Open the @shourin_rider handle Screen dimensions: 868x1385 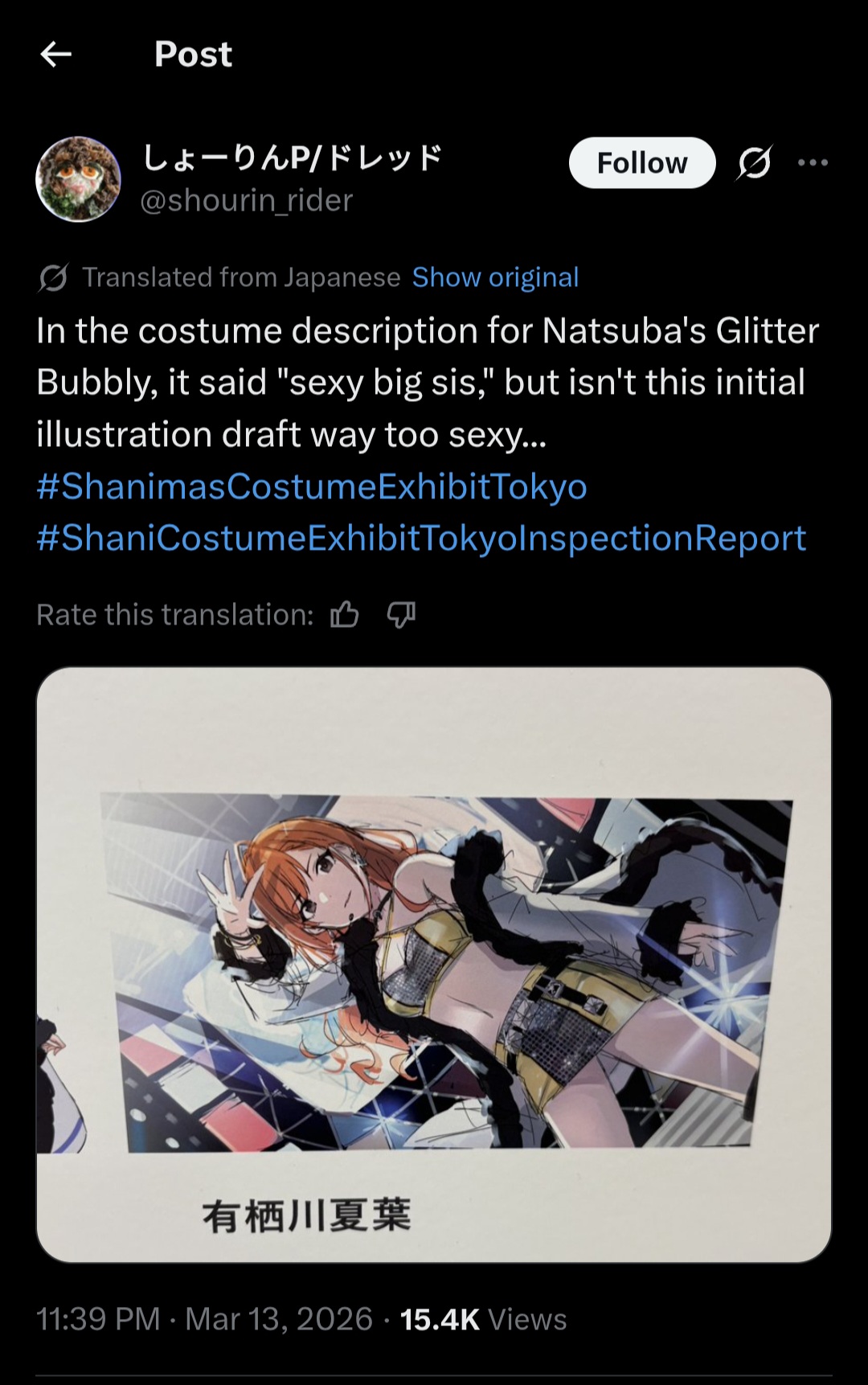246,200
